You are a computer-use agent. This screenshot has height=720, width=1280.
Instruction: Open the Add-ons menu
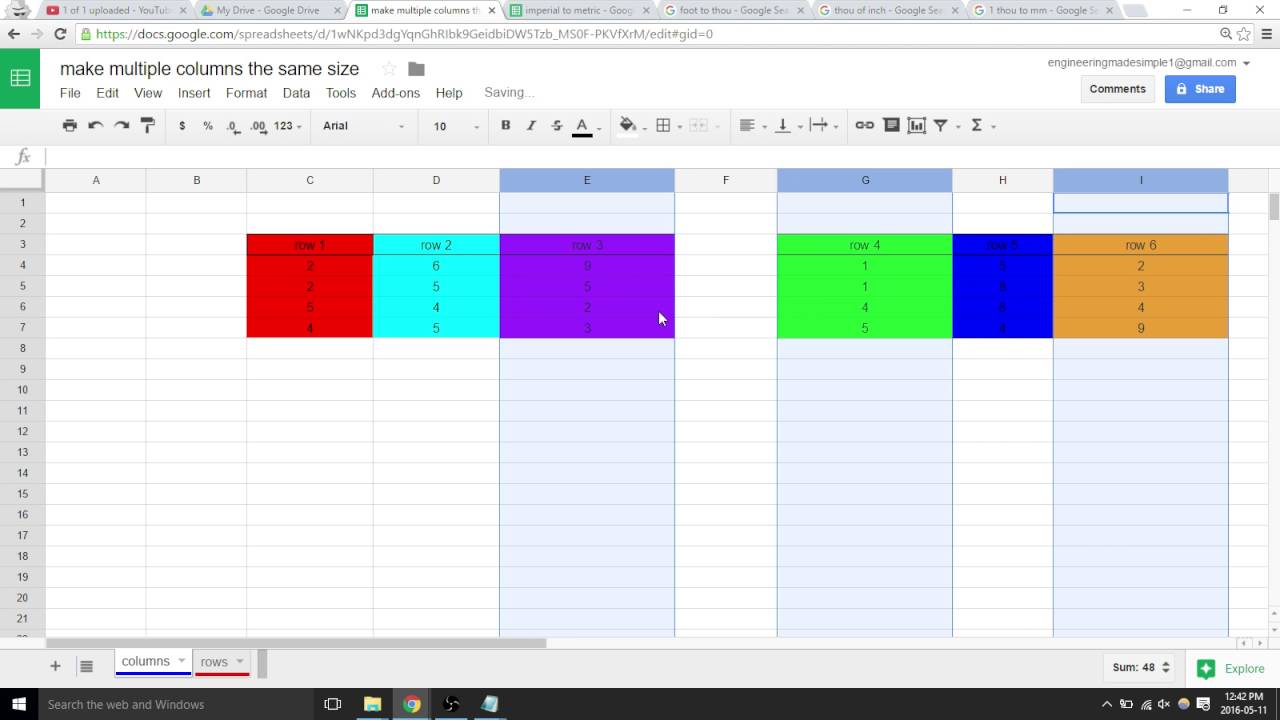tap(396, 93)
